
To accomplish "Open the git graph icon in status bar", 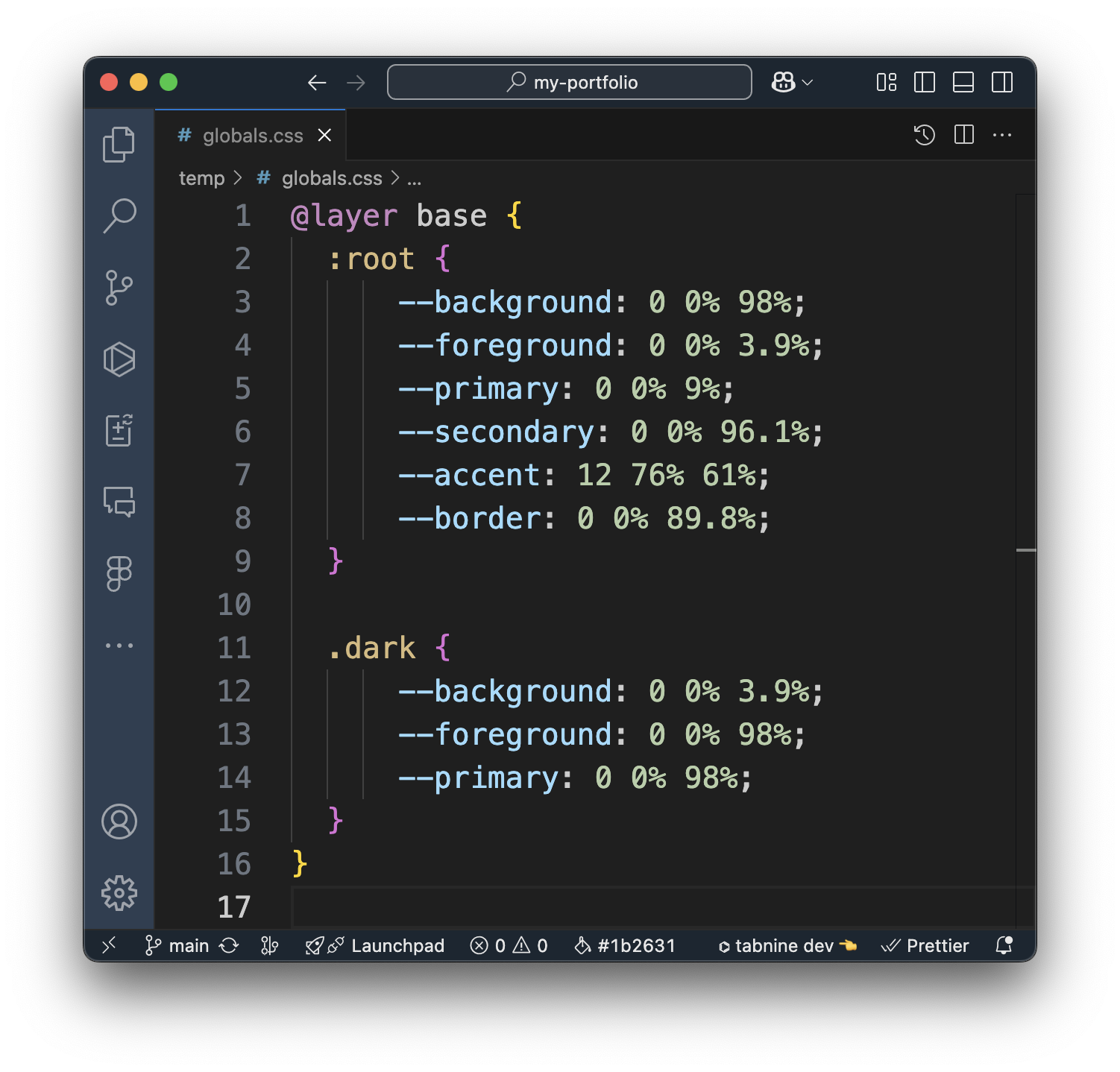I will (x=269, y=945).
